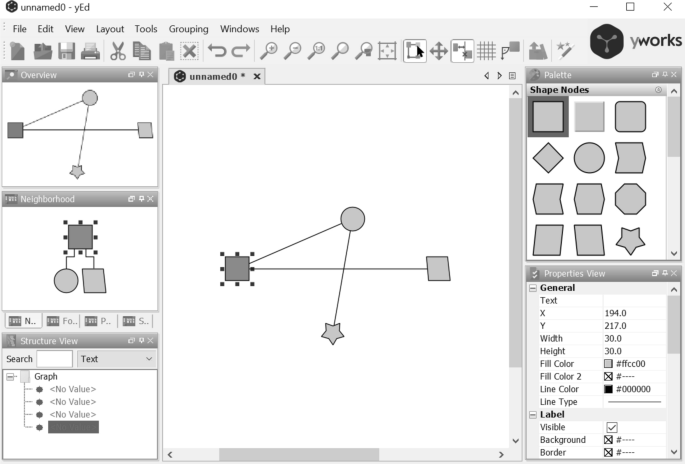Toggle the label Visible checkbox

(612, 427)
